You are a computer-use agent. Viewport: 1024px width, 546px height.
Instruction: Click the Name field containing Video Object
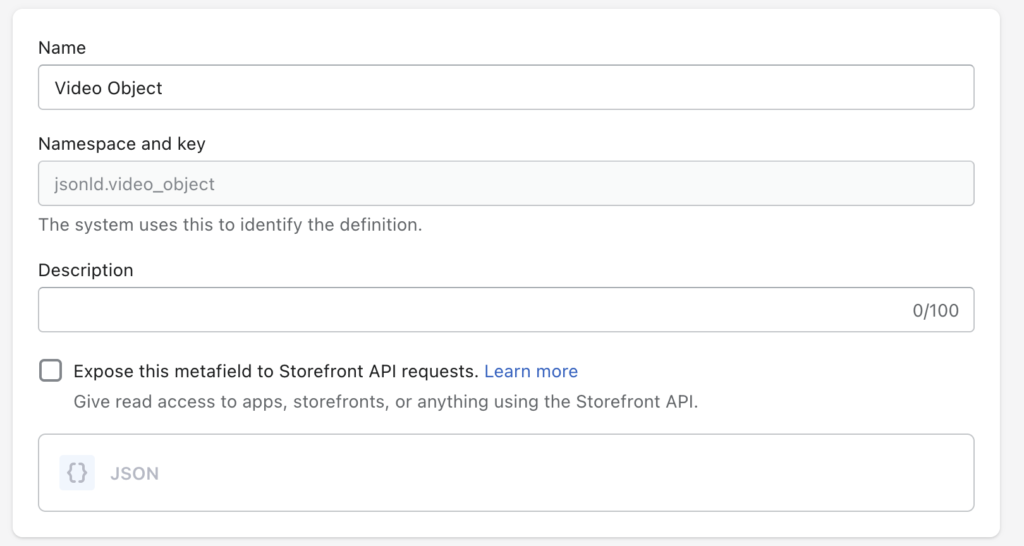click(506, 88)
